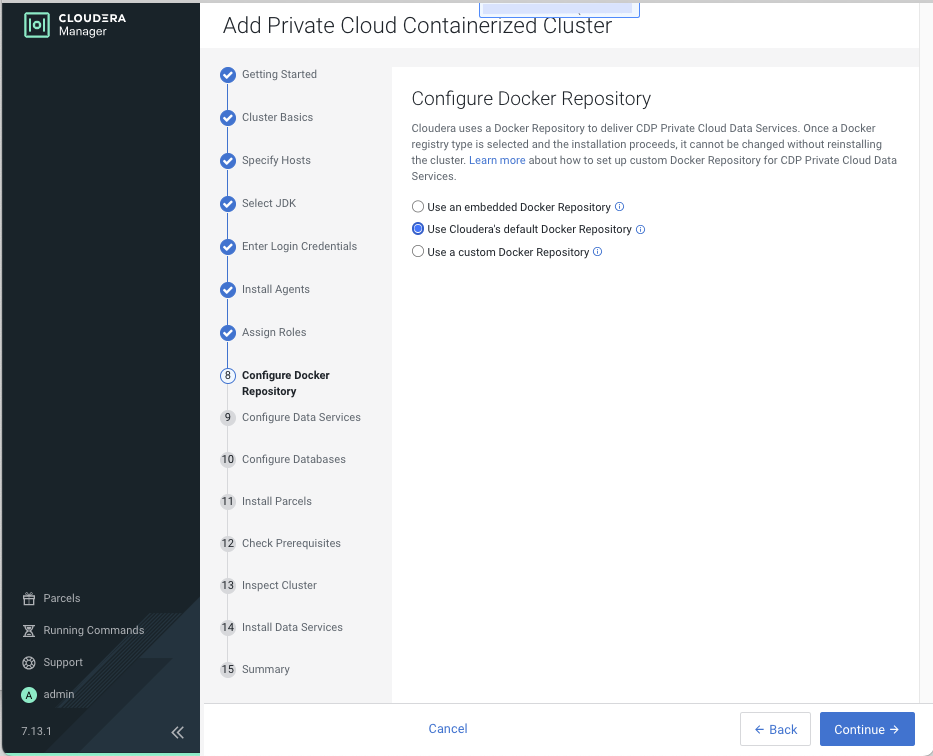Screen dimensions: 933x756
Task: Click the step 8 circle icon
Action: click(x=228, y=376)
